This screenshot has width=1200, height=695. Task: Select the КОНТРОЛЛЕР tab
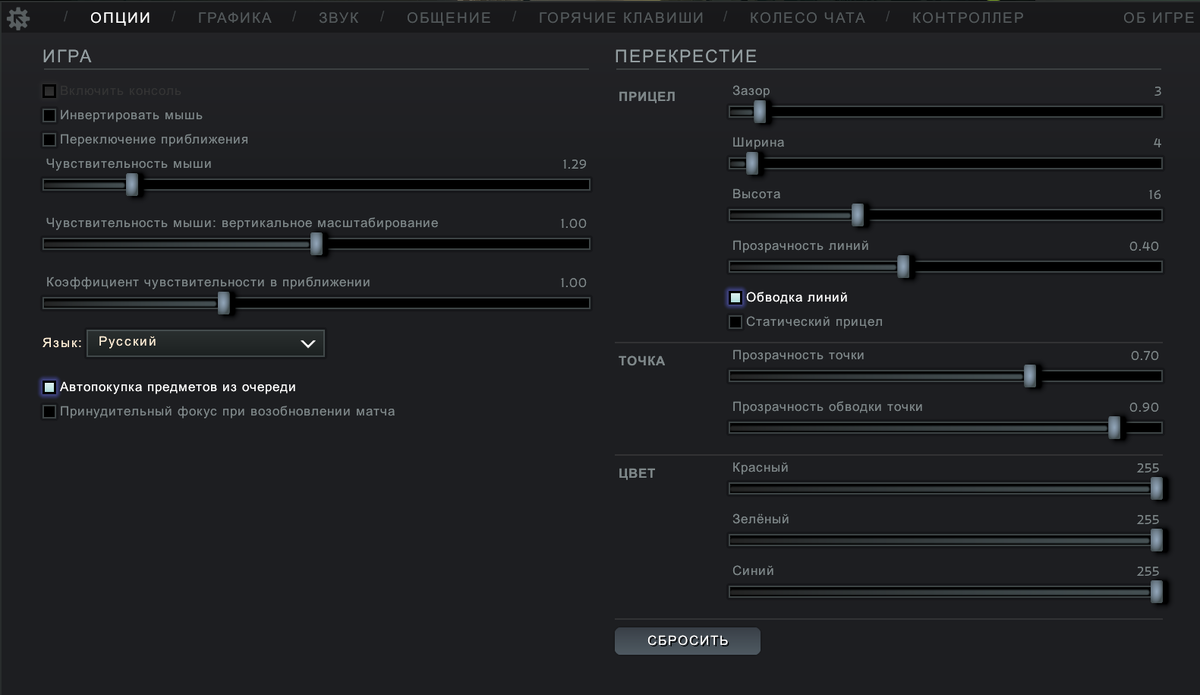coord(967,18)
